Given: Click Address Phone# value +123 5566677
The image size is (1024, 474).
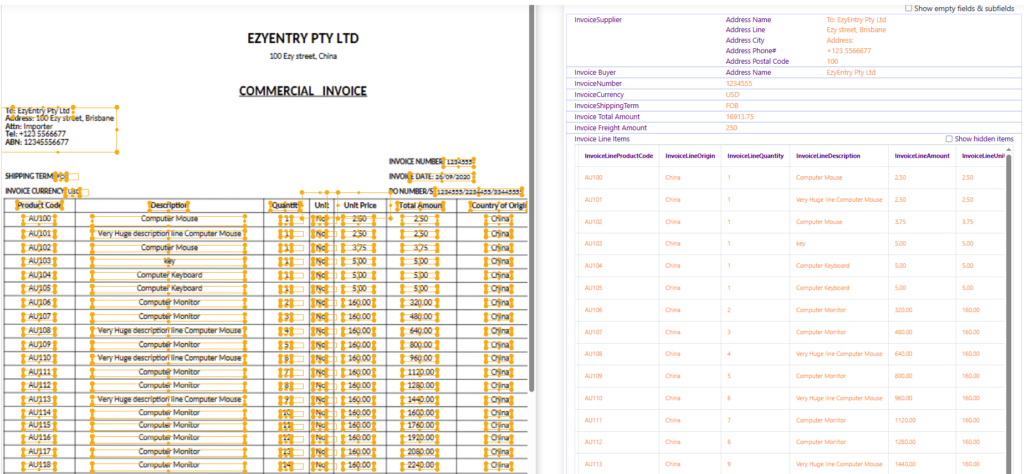Looking at the screenshot, I should pyautogui.click(x=848, y=51).
